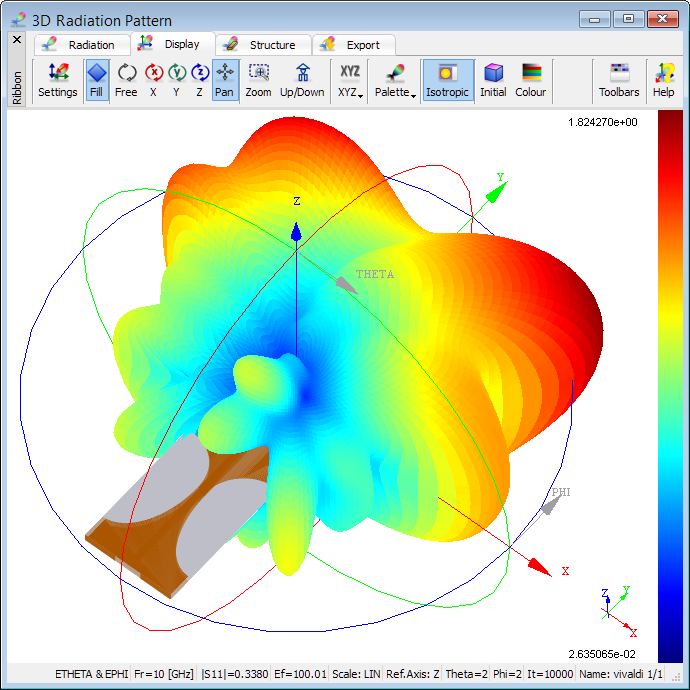
Task: Click the Up/Down view tool
Action: [x=302, y=80]
